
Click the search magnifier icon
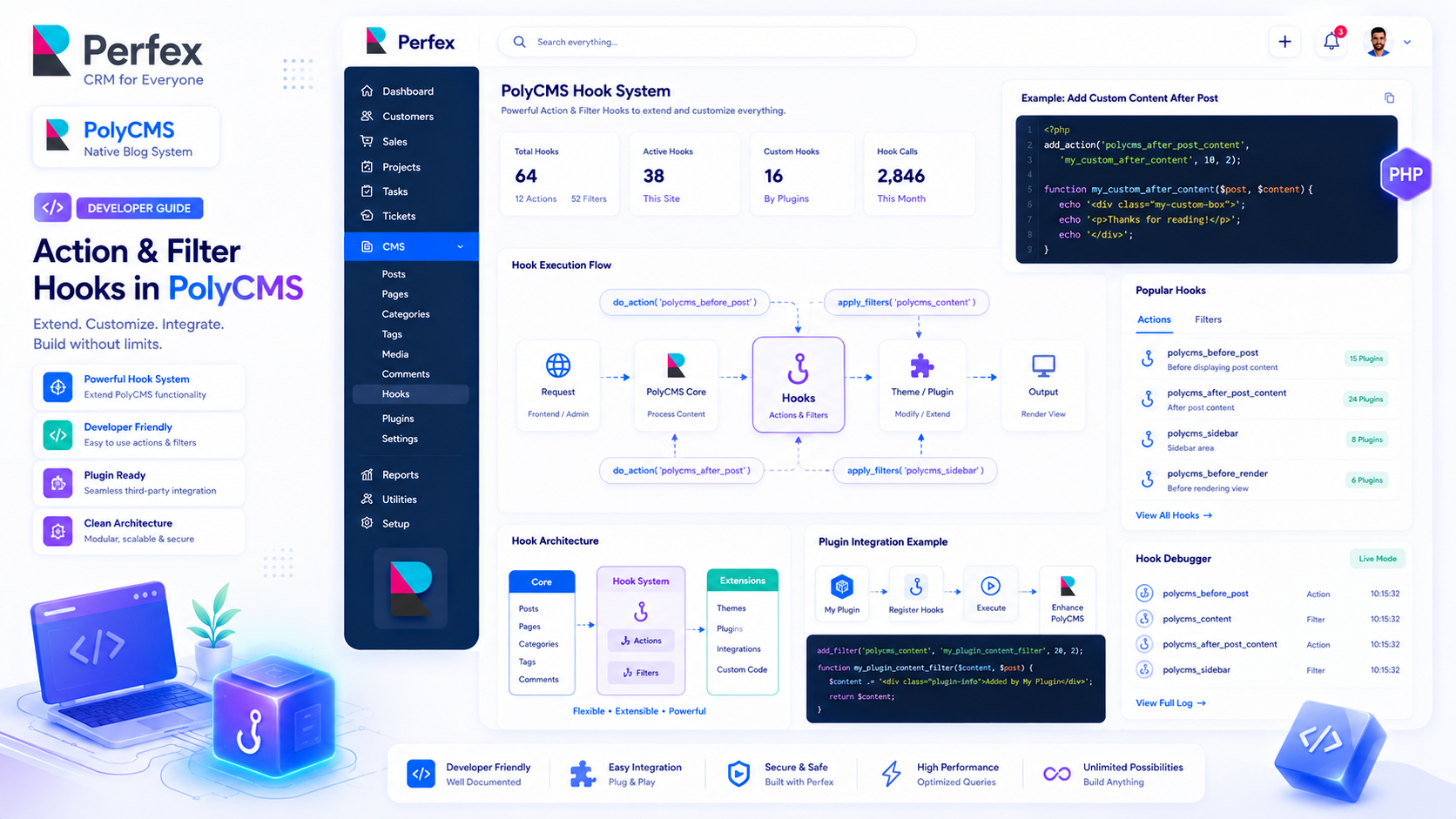[x=520, y=42]
